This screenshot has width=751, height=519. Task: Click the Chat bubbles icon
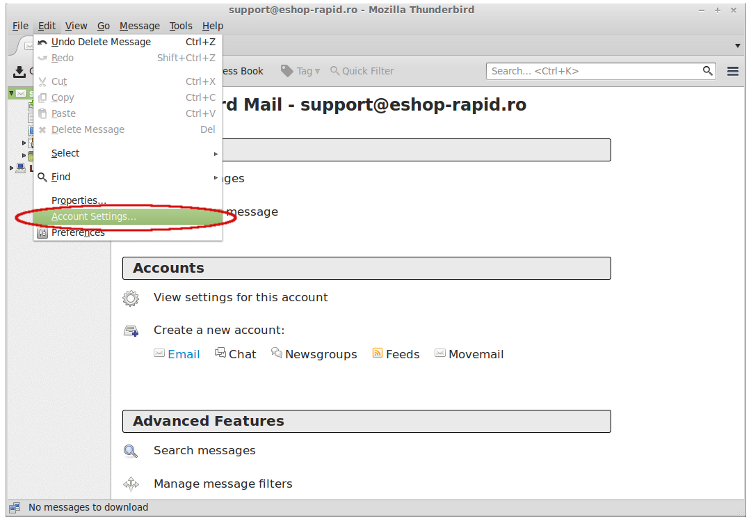click(220, 353)
